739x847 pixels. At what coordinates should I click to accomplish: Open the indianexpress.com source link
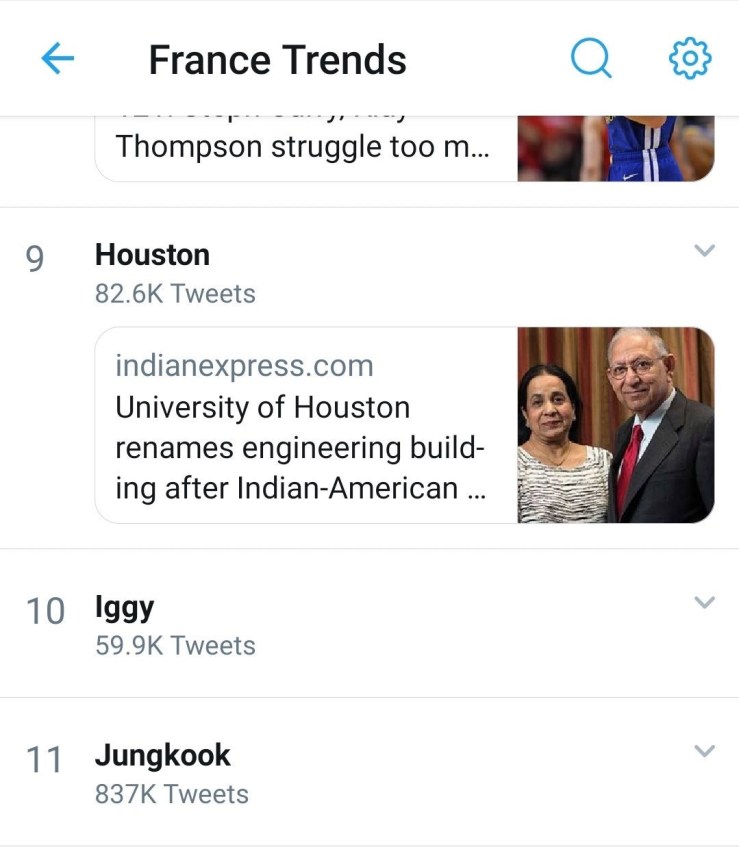pyautogui.click(x=244, y=366)
